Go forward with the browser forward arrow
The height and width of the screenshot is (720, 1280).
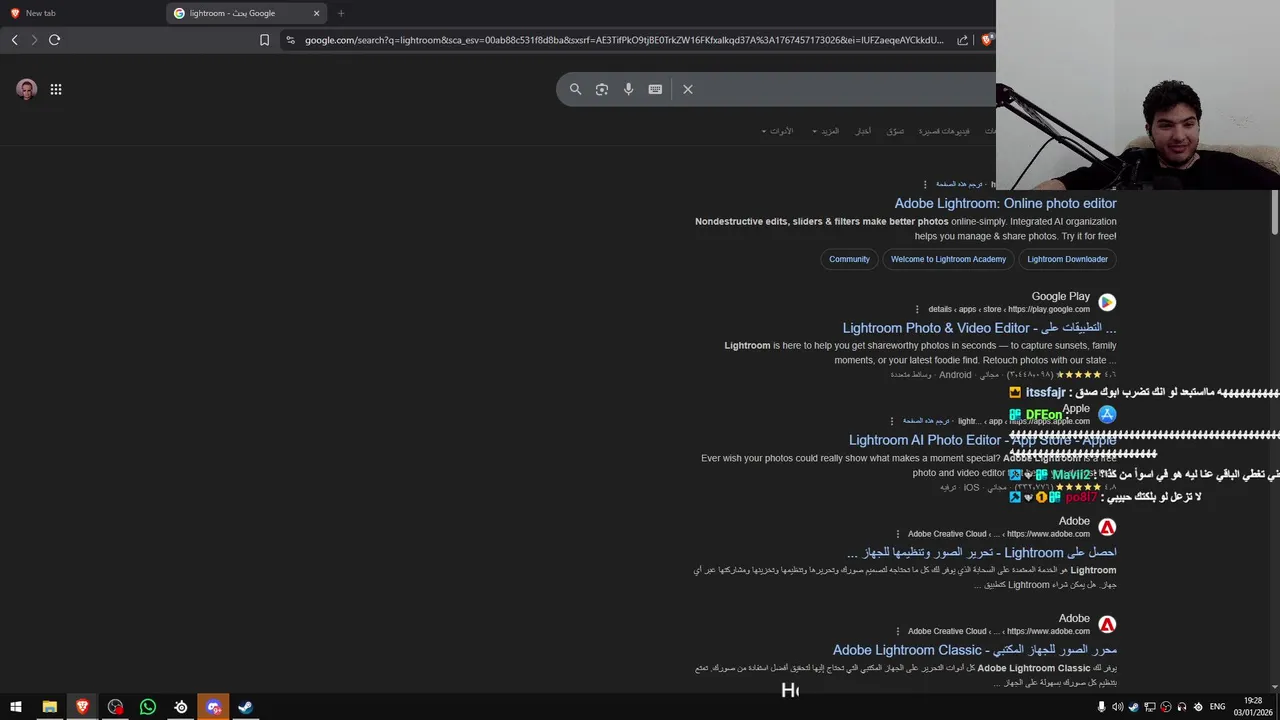click(34, 40)
